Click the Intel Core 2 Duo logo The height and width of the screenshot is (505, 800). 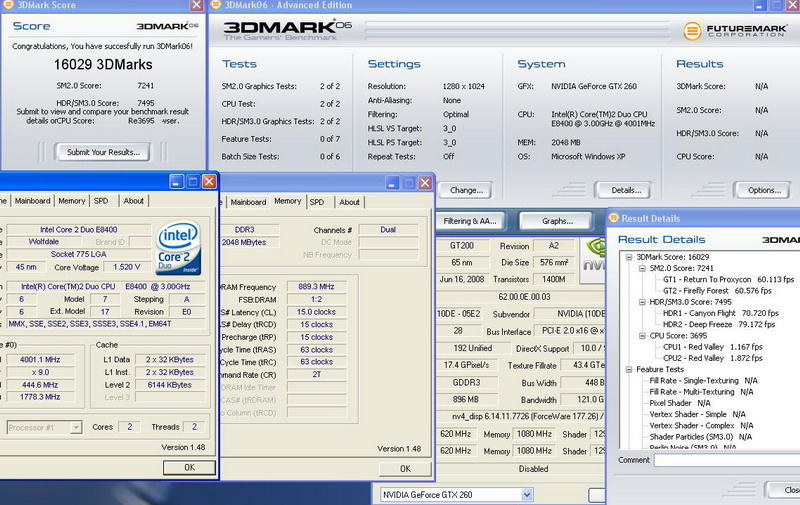pos(179,247)
